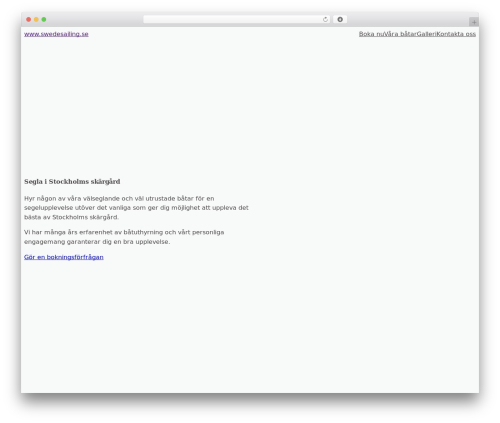Maximize window using green button

pos(44,20)
